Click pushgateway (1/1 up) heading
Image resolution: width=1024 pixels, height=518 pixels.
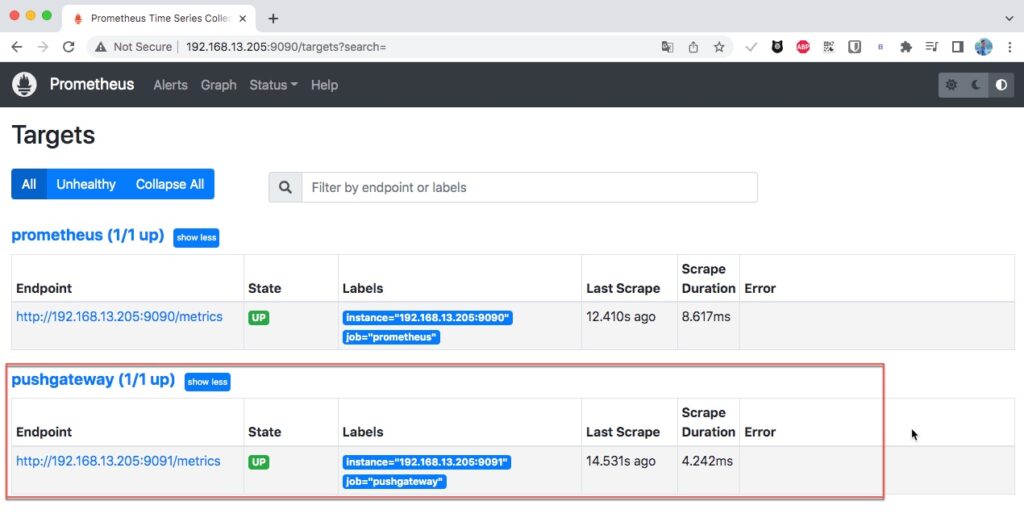click(93, 380)
